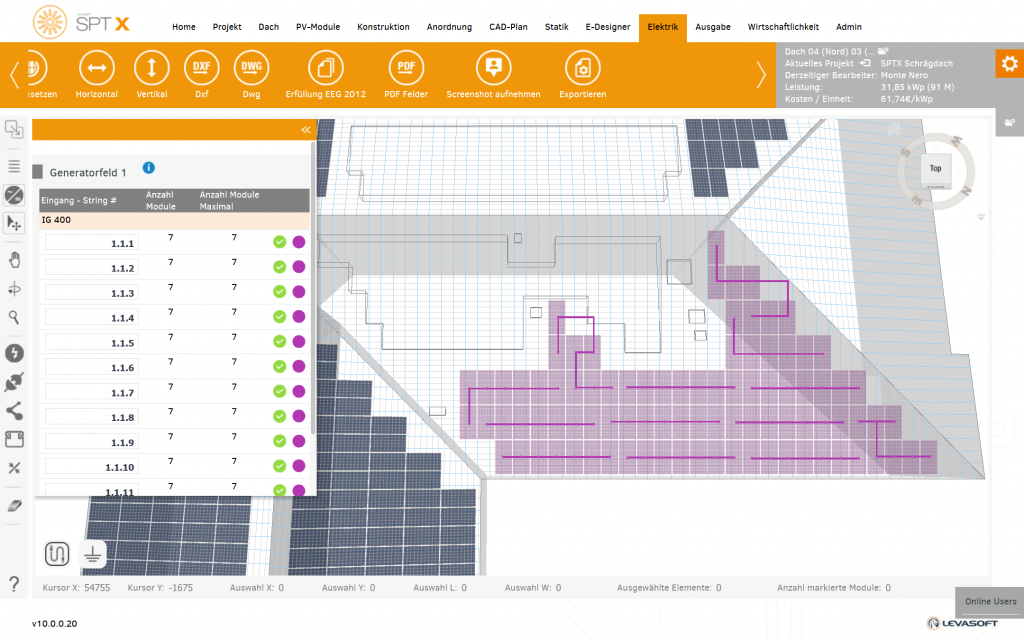Image resolution: width=1024 pixels, height=640 pixels.
Task: Click Screenshot aufnehmen icon
Action: [493, 68]
